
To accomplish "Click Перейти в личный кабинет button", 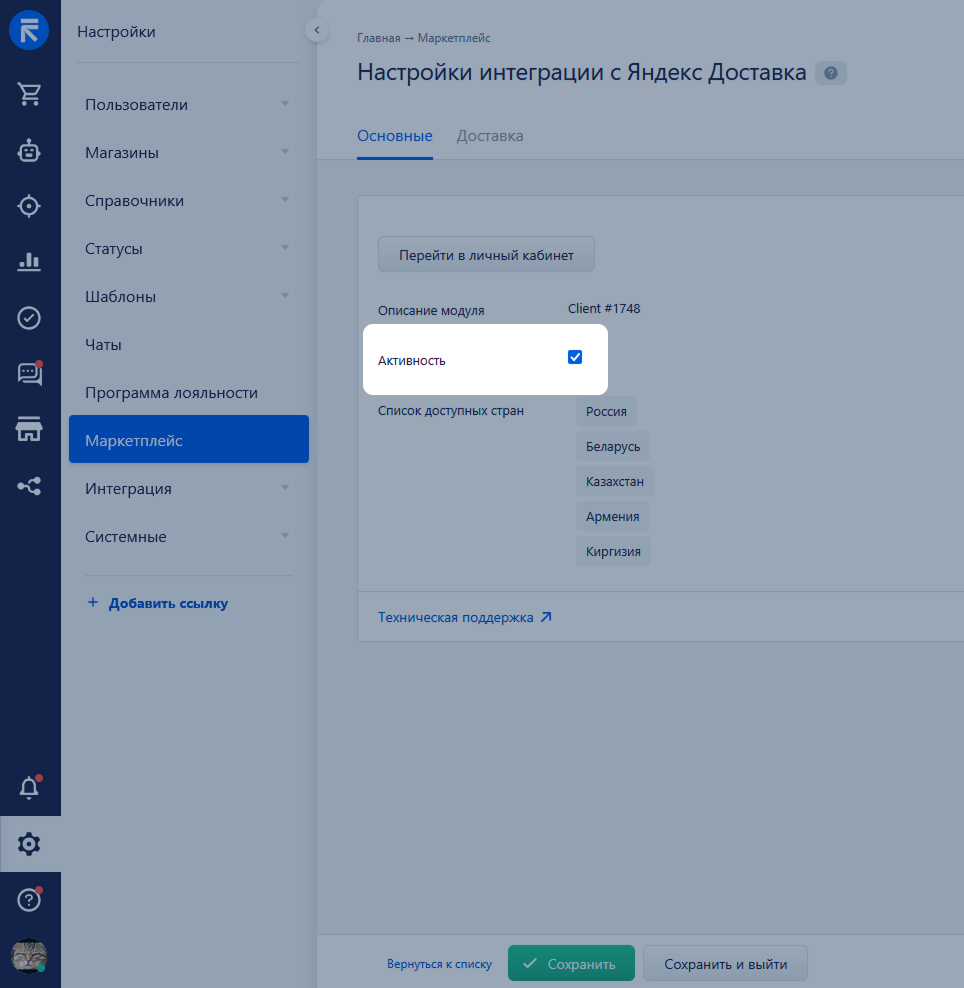I will 486,255.
